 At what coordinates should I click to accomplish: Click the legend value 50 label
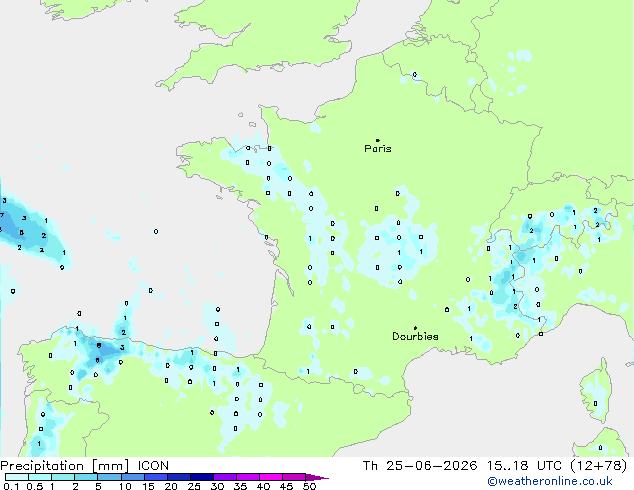coord(309,486)
